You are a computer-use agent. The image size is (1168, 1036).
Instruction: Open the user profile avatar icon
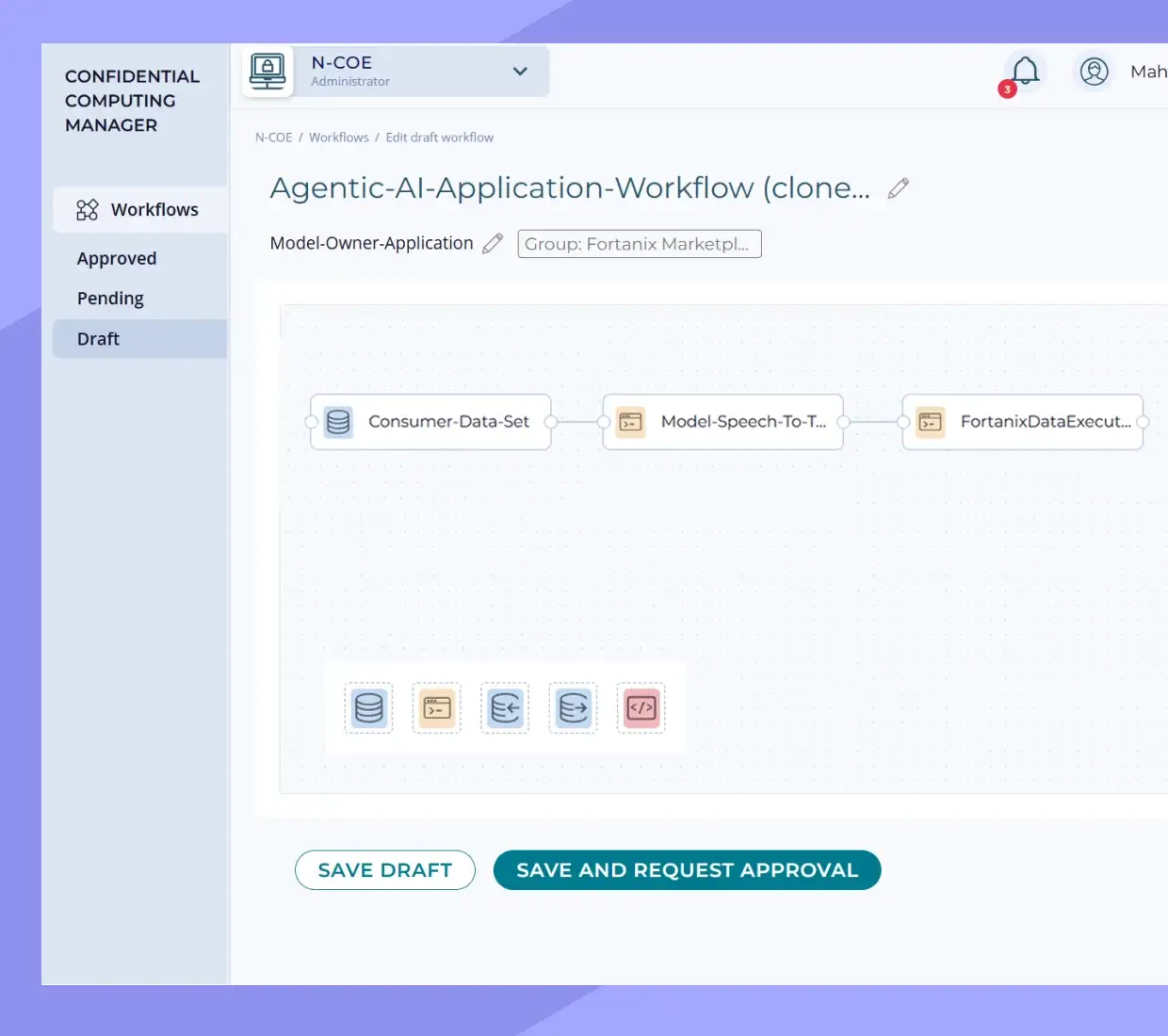pyautogui.click(x=1094, y=72)
